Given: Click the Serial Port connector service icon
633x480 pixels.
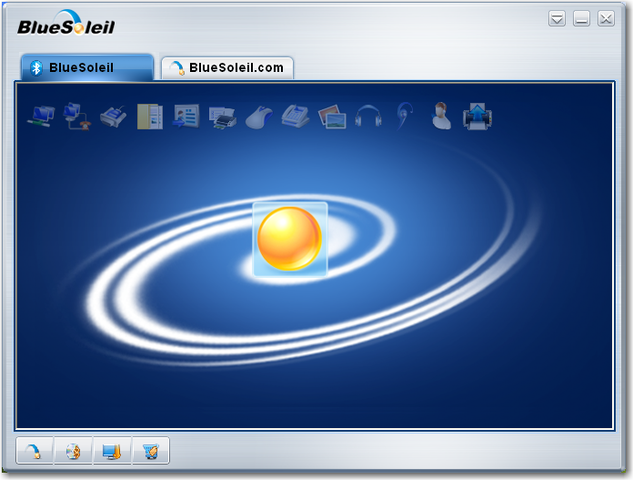Looking at the screenshot, I should (x=113, y=117).
